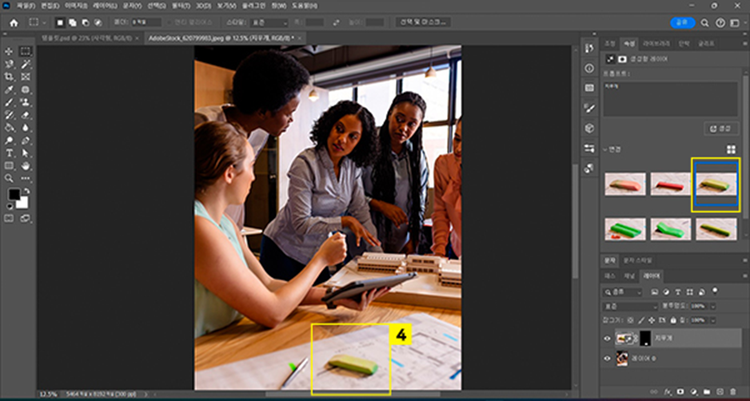
Task: Collapse the variations section chevron
Action: point(605,150)
